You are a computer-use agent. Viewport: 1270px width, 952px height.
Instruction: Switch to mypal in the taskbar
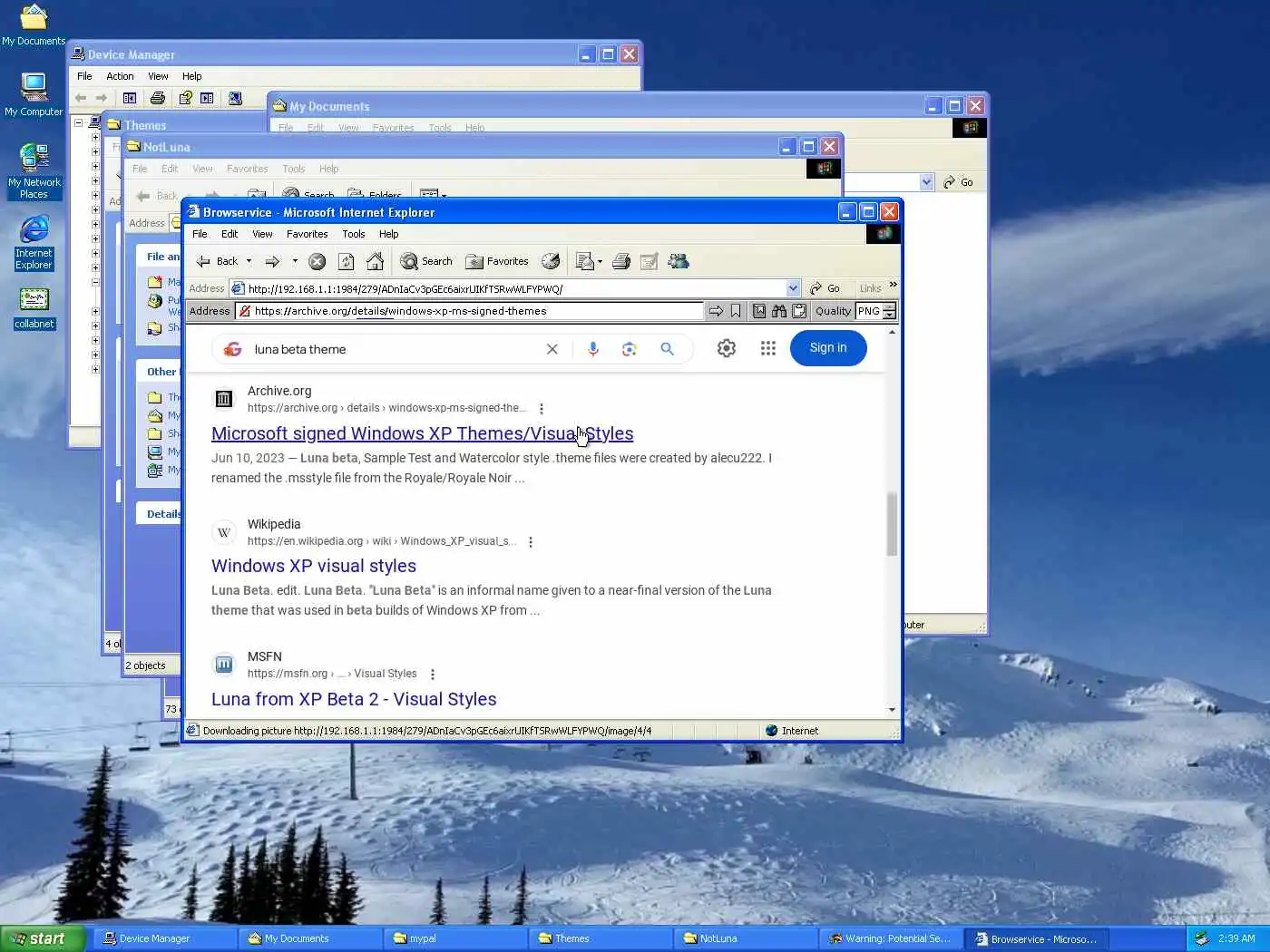coord(455,938)
